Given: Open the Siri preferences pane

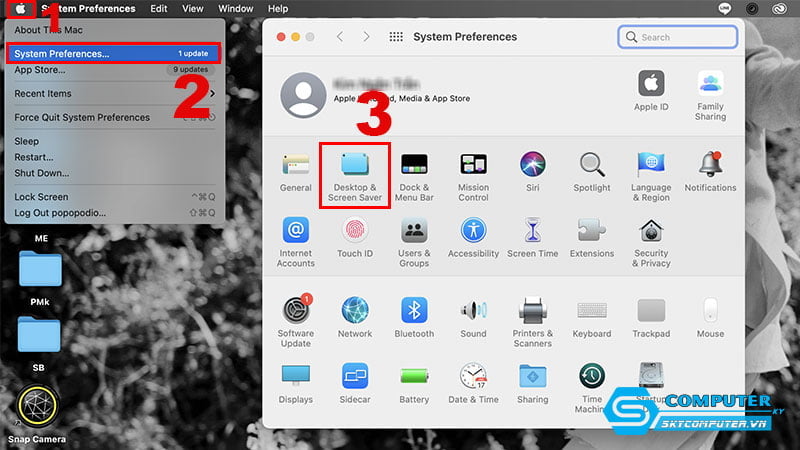Looking at the screenshot, I should click(532, 172).
